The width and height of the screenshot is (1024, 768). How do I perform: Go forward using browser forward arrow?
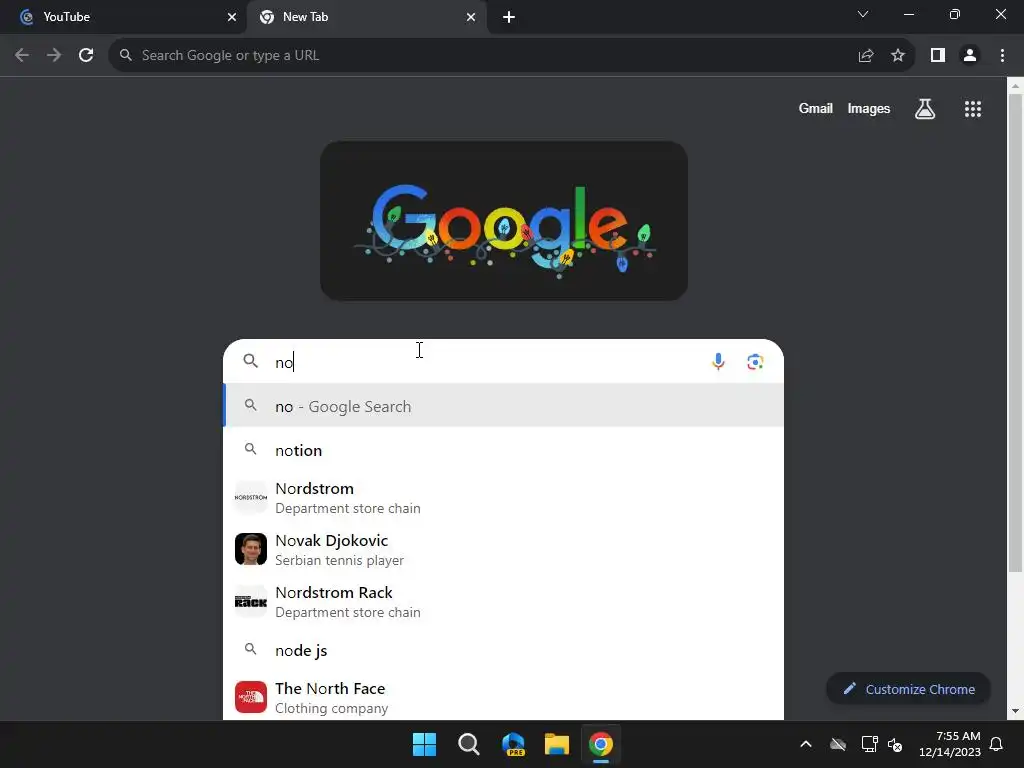click(54, 56)
